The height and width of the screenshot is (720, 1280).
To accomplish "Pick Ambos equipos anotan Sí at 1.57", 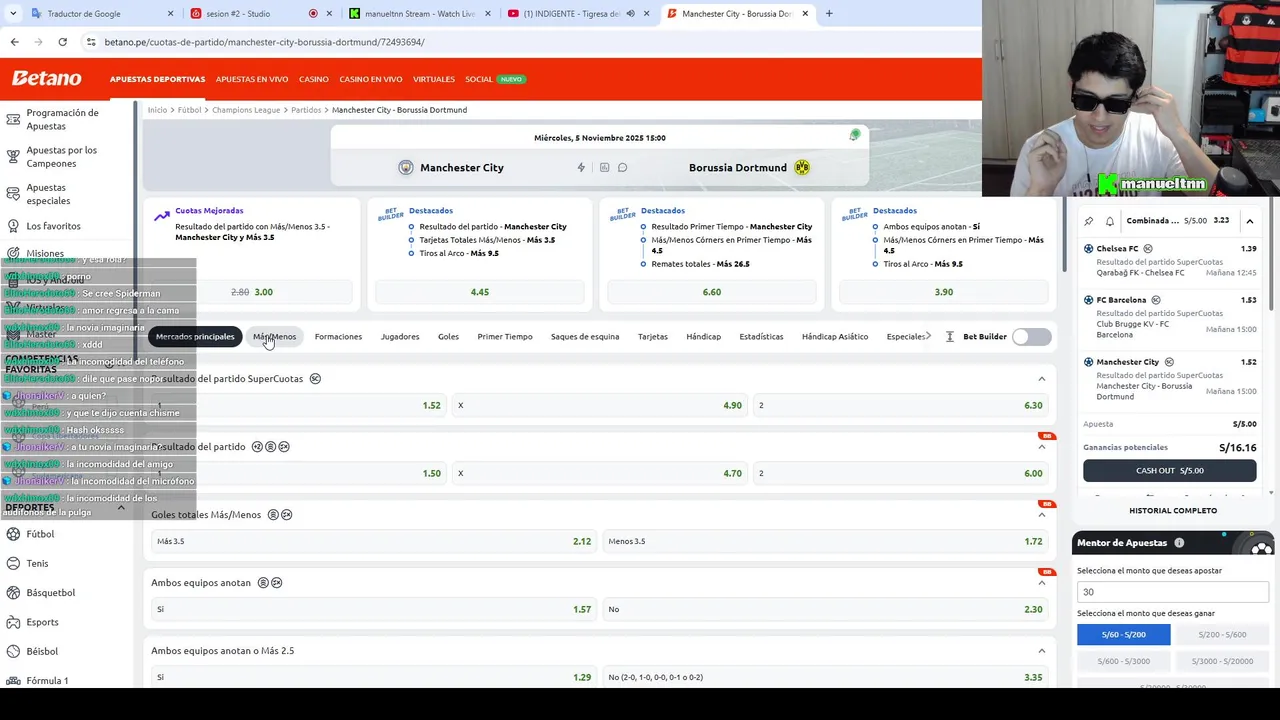I will point(374,609).
